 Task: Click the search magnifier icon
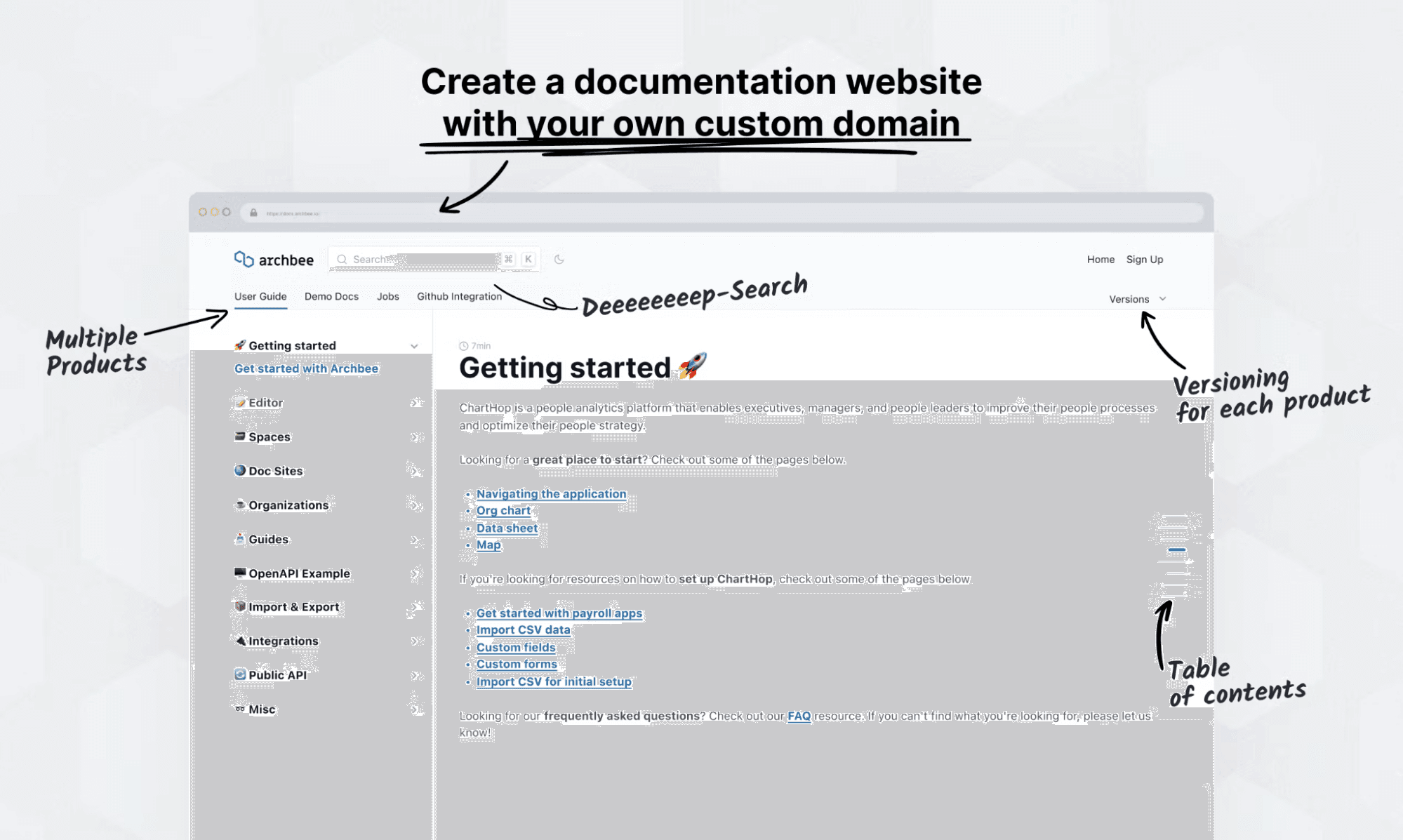click(x=342, y=259)
